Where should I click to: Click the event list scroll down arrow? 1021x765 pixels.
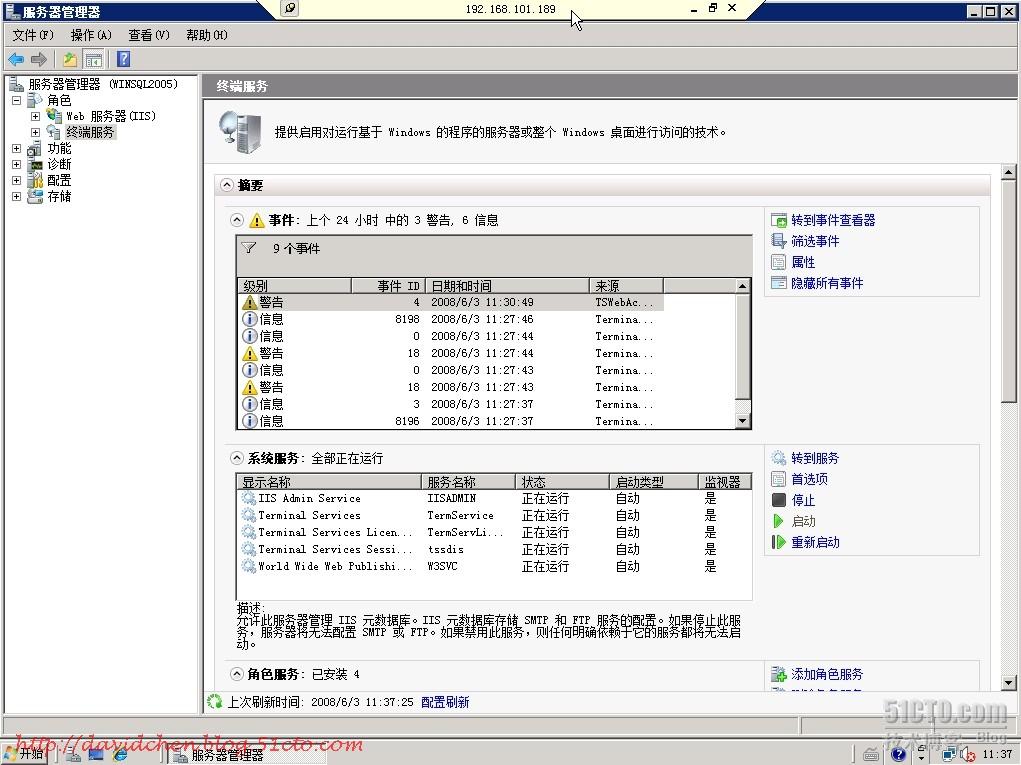pyautogui.click(x=742, y=421)
